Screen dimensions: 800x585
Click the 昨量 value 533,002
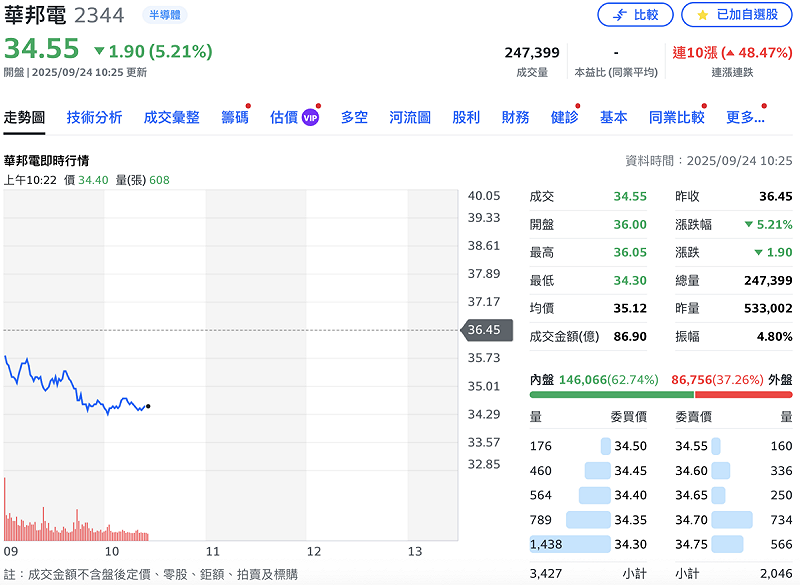pyautogui.click(x=768, y=309)
